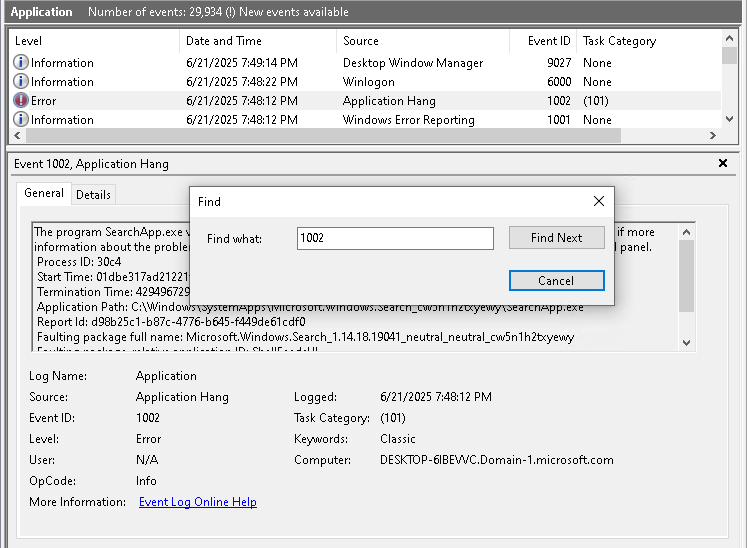
Task: Click description box scroll up arrow
Action: 686,232
